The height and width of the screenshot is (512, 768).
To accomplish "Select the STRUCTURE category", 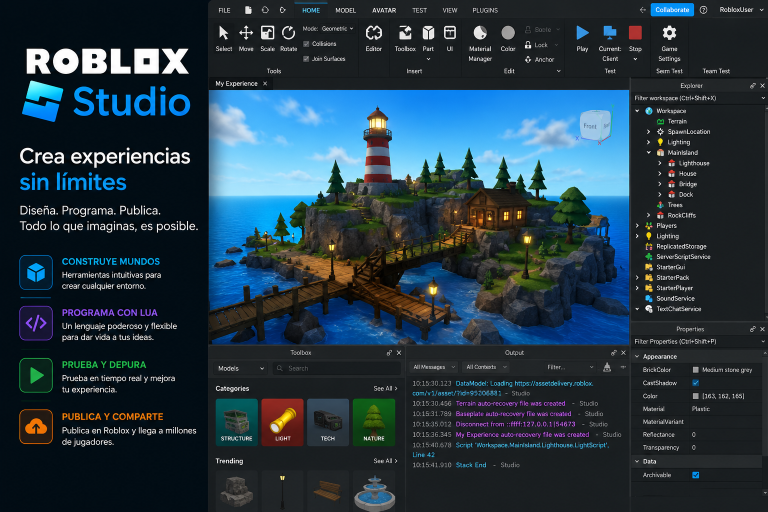I will (x=237, y=422).
